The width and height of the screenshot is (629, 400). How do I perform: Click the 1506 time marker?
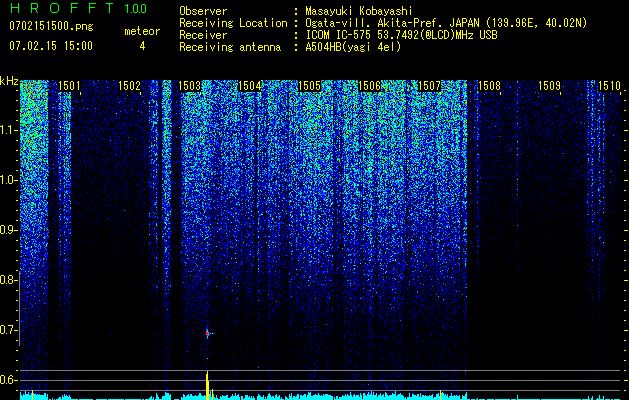(369, 86)
